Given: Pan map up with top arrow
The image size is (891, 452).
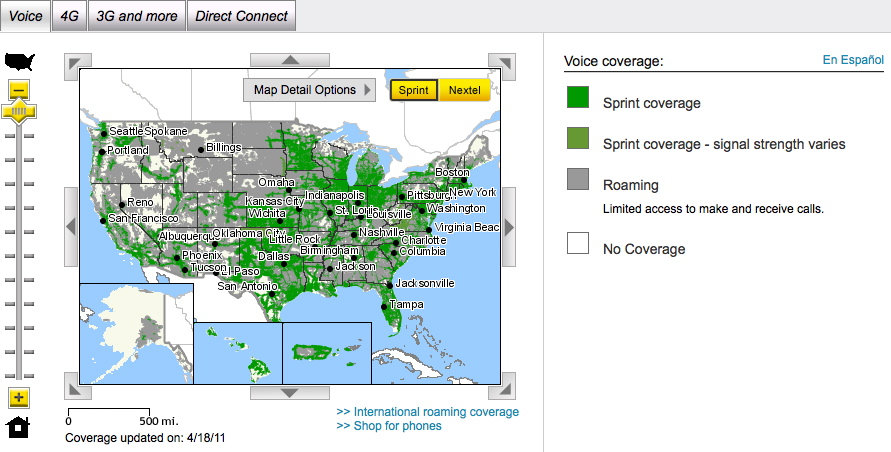Looking at the screenshot, I should (290, 60).
